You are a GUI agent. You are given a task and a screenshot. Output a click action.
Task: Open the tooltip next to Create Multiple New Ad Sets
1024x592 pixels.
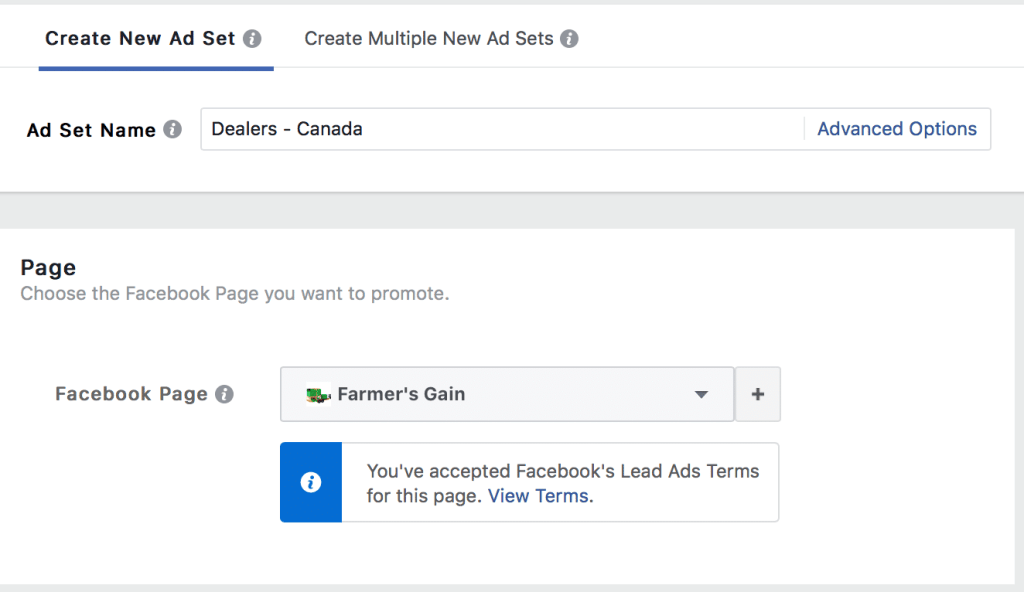[x=569, y=38]
